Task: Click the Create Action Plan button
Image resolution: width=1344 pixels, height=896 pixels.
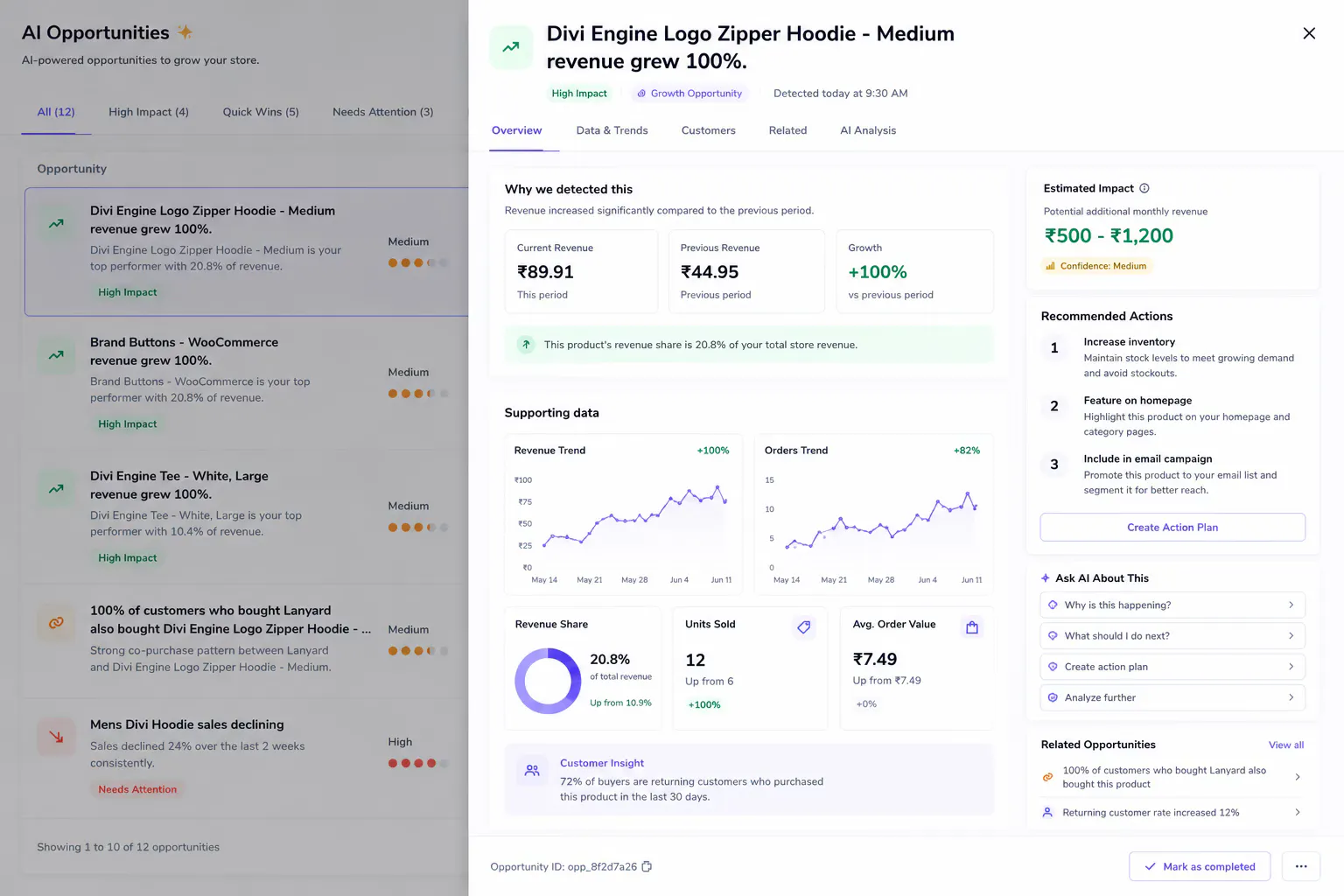Action: pyautogui.click(x=1172, y=528)
